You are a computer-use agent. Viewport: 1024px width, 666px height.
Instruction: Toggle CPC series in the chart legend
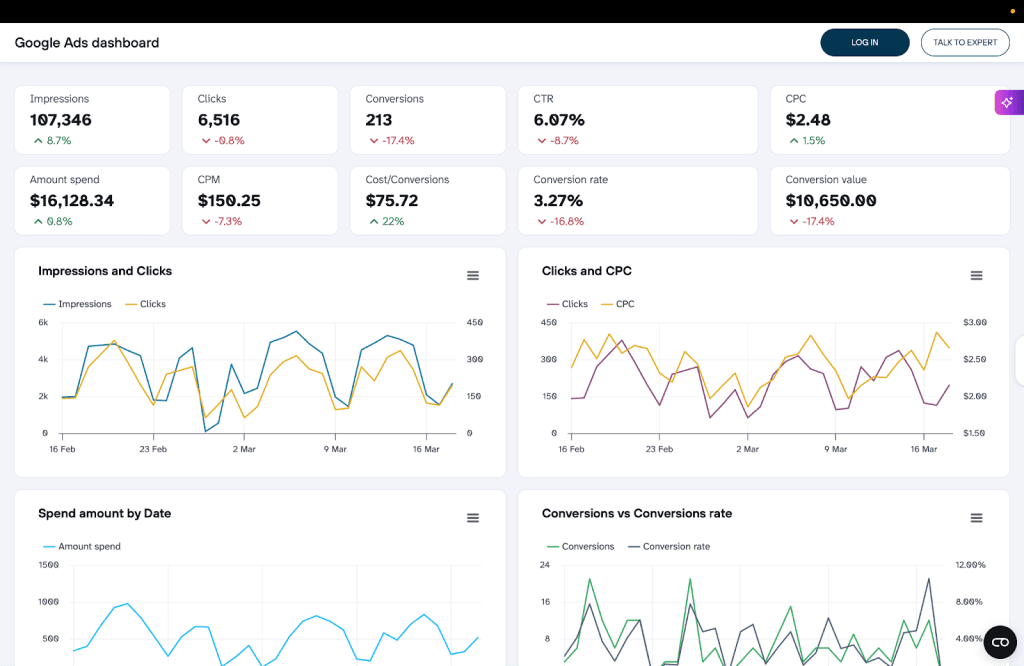tap(616, 304)
